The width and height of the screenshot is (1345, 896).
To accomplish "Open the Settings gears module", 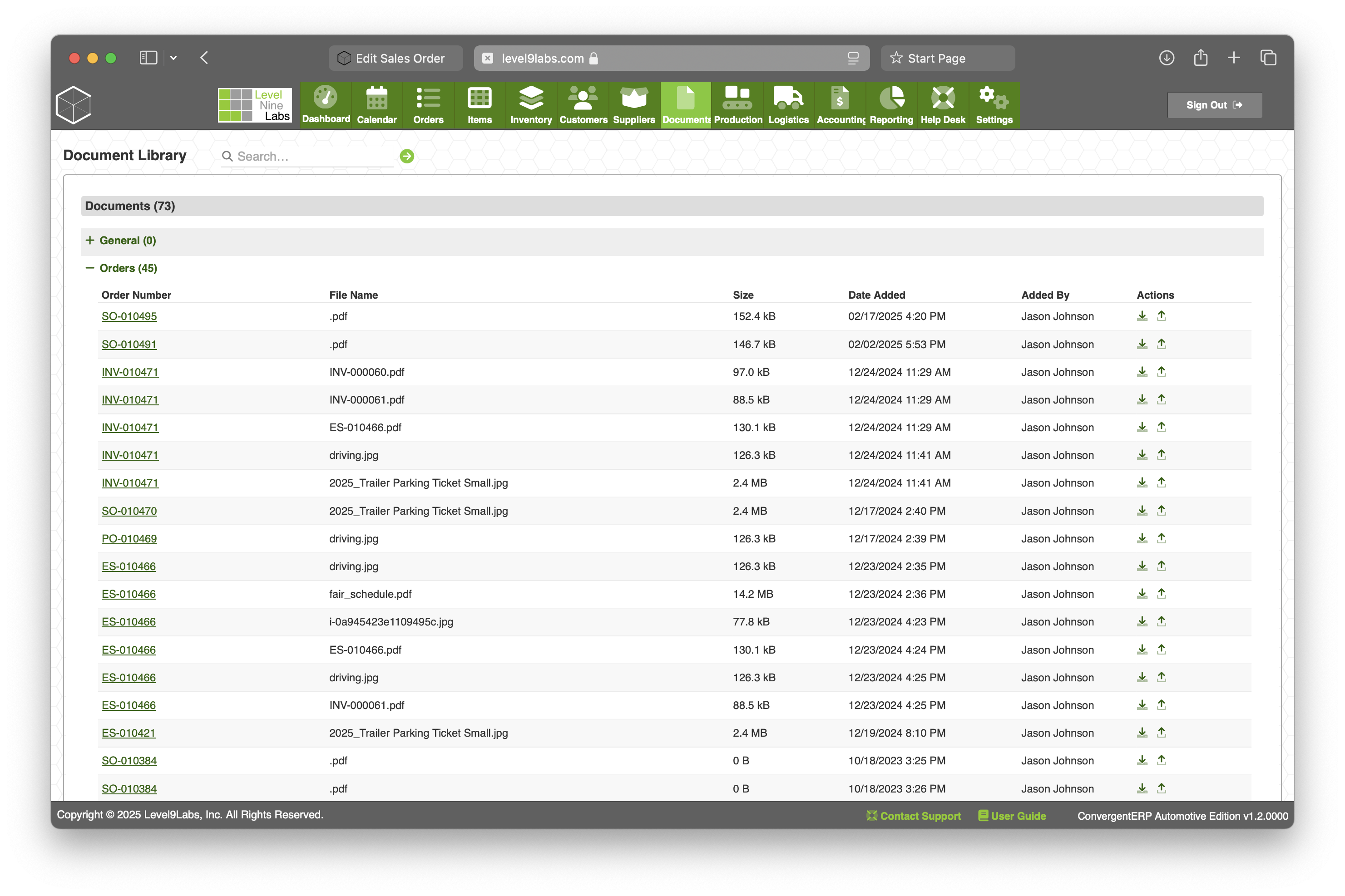I will point(994,105).
